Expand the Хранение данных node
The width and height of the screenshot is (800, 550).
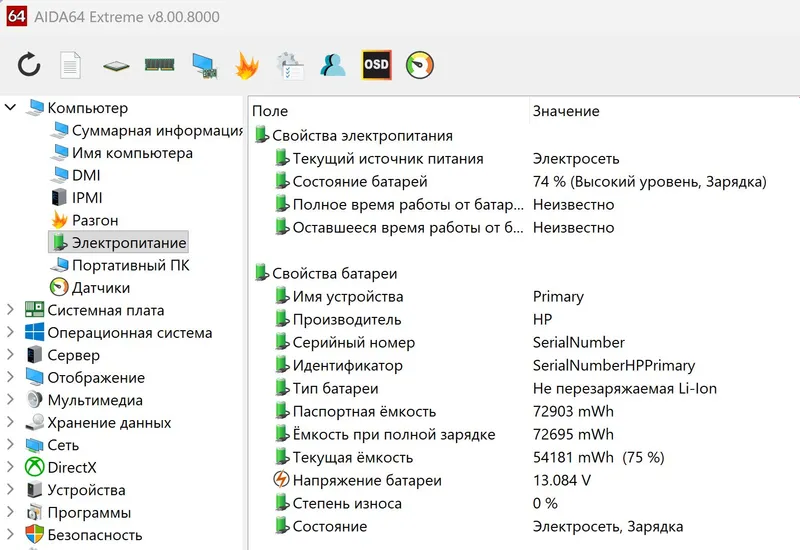point(10,422)
